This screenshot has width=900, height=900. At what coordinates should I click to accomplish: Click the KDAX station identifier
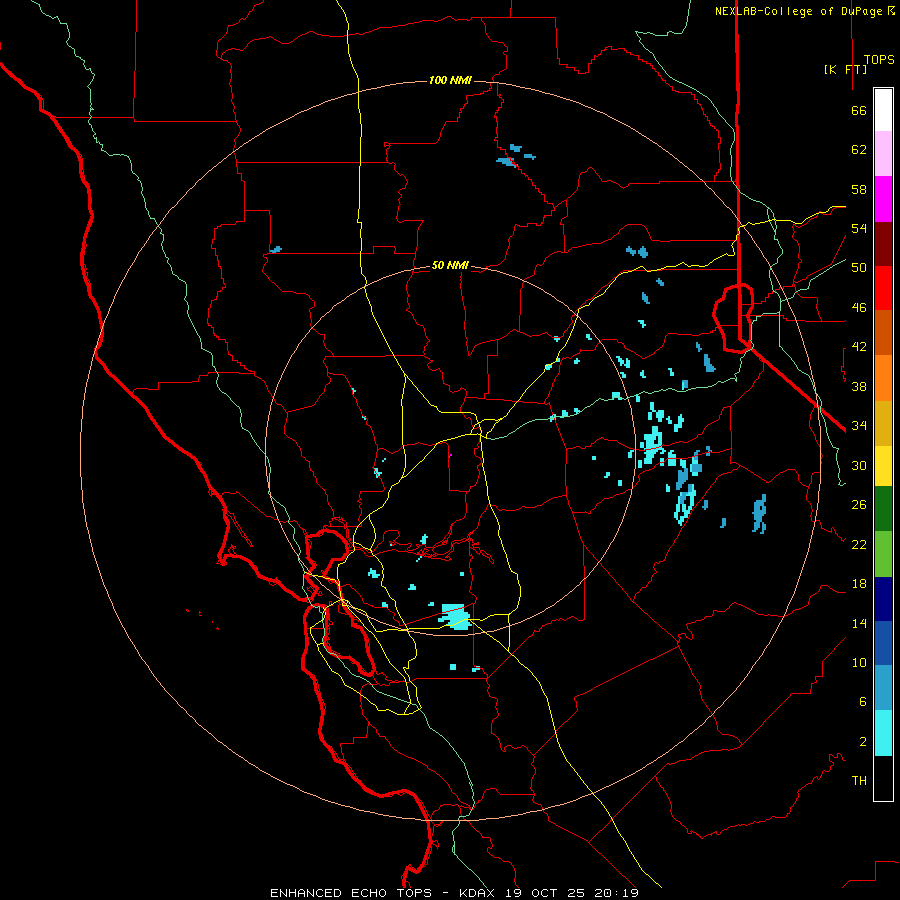[479, 893]
